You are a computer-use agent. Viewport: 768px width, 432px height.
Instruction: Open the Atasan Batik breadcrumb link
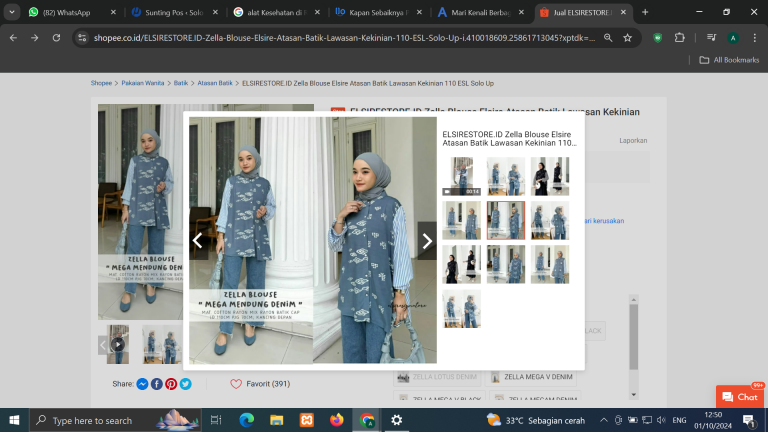pos(215,83)
